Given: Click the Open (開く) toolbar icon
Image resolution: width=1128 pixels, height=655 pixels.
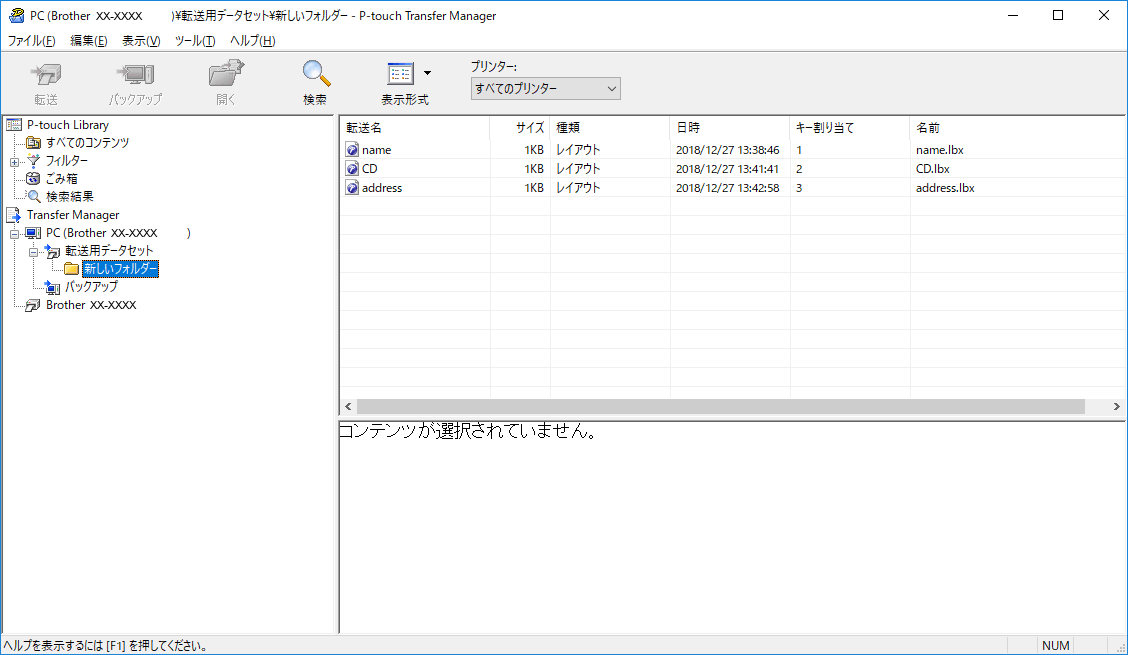Looking at the screenshot, I should point(226,74).
